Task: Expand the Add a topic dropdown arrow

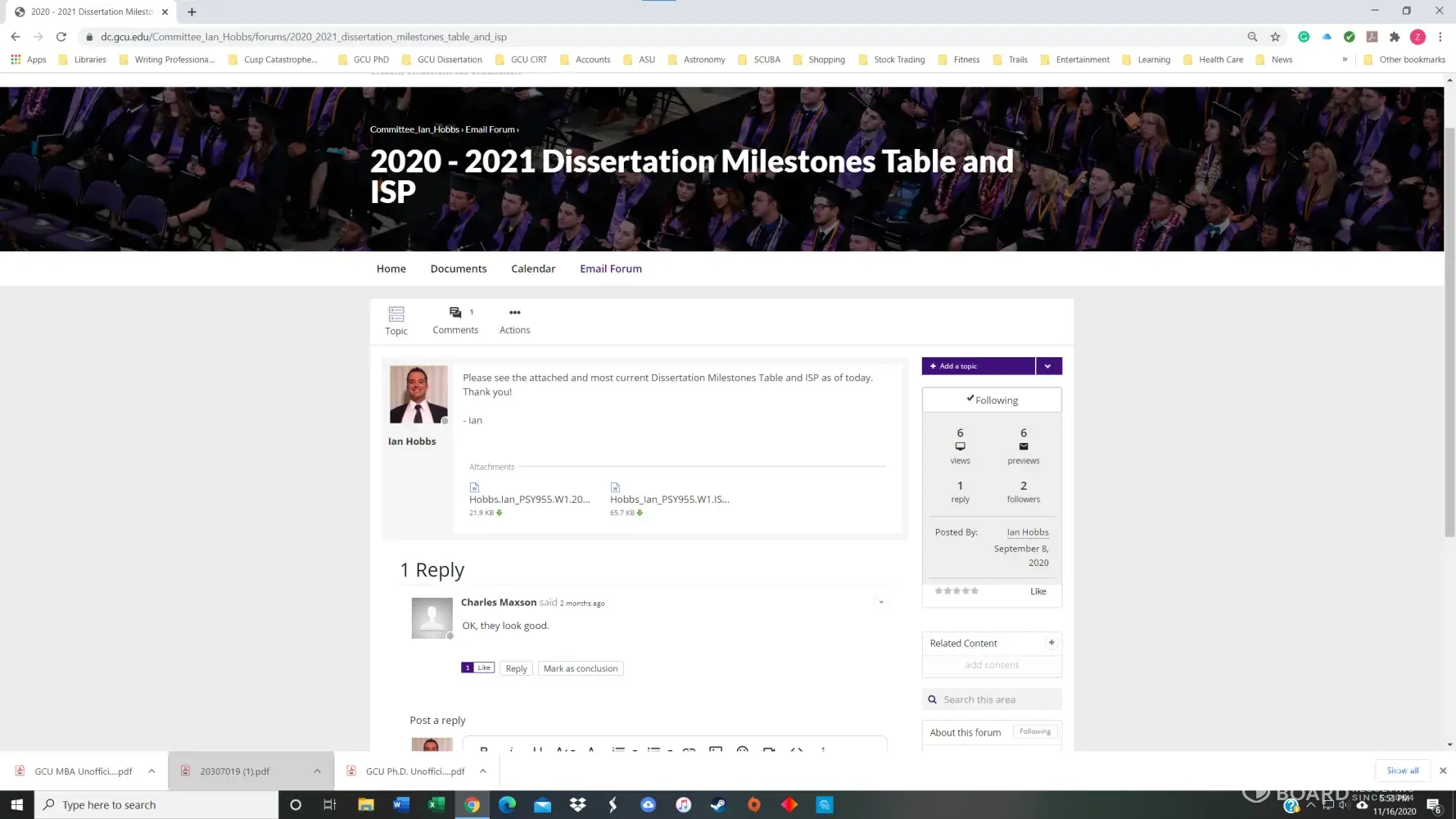Action: pos(1048,366)
